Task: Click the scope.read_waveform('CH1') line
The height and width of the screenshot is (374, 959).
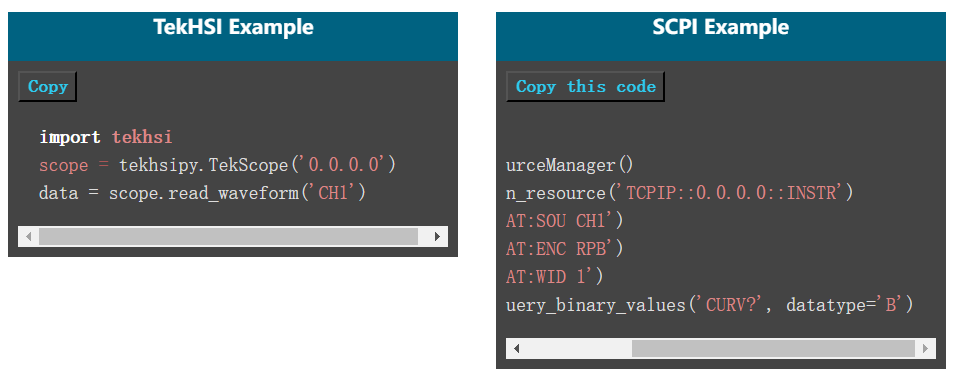Action: [202, 193]
